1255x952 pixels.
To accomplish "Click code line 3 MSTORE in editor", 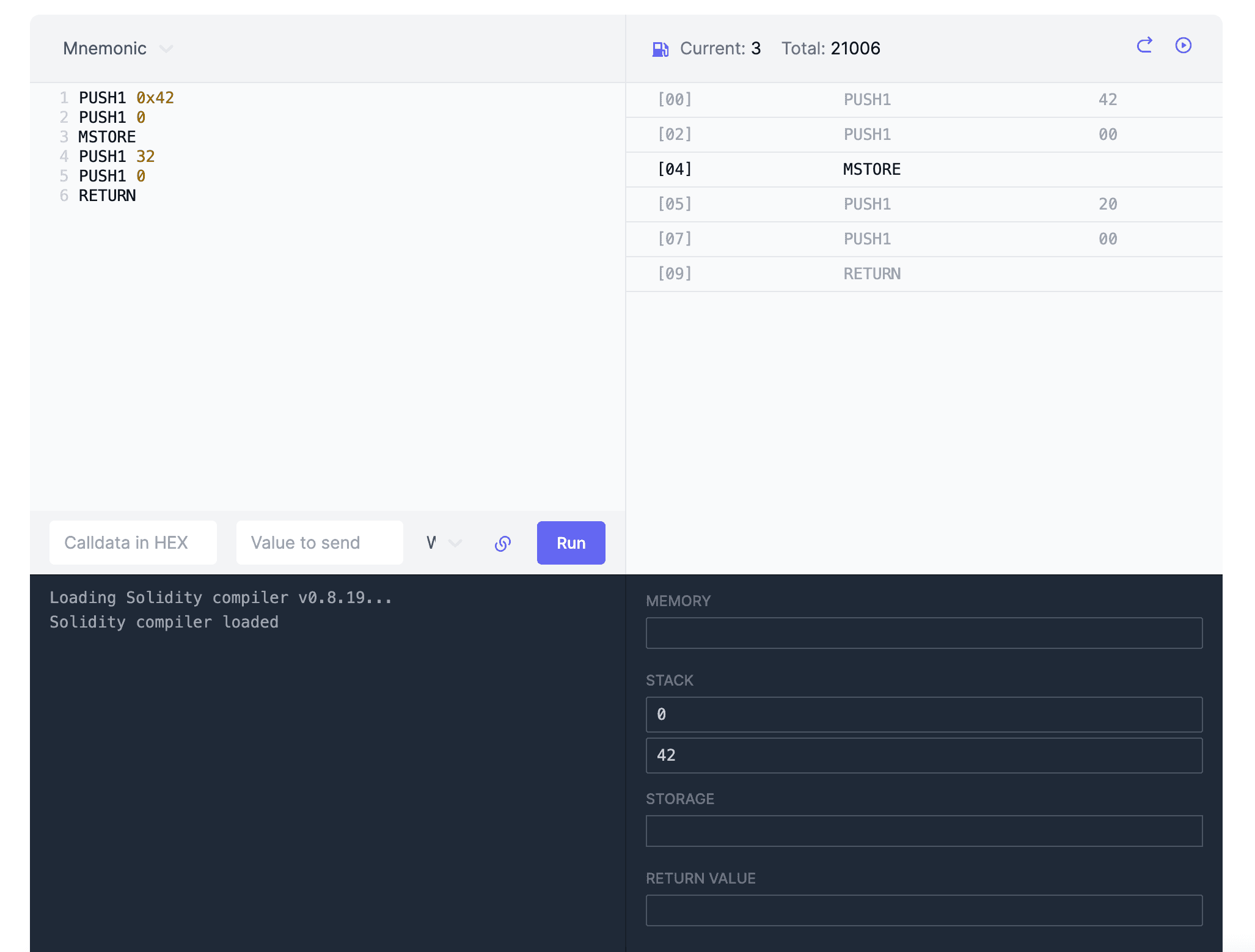I will [x=107, y=137].
